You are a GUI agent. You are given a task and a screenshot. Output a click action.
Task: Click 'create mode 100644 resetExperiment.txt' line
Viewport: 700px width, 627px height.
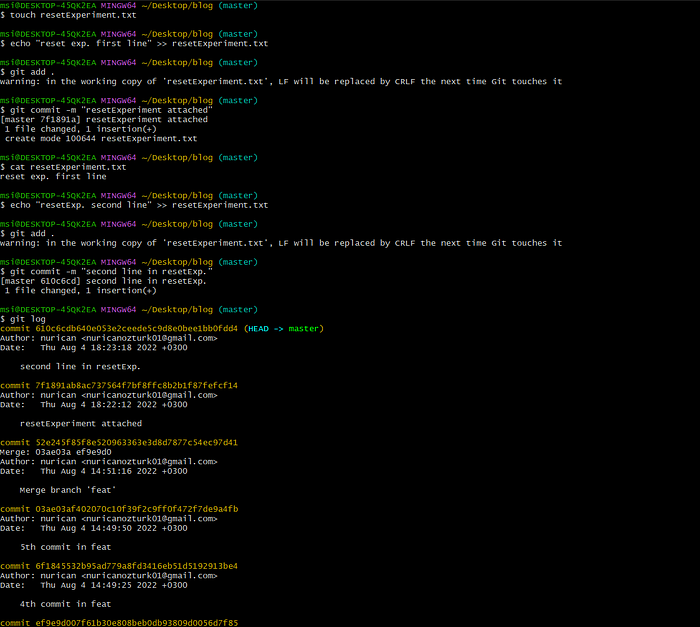click(101, 138)
